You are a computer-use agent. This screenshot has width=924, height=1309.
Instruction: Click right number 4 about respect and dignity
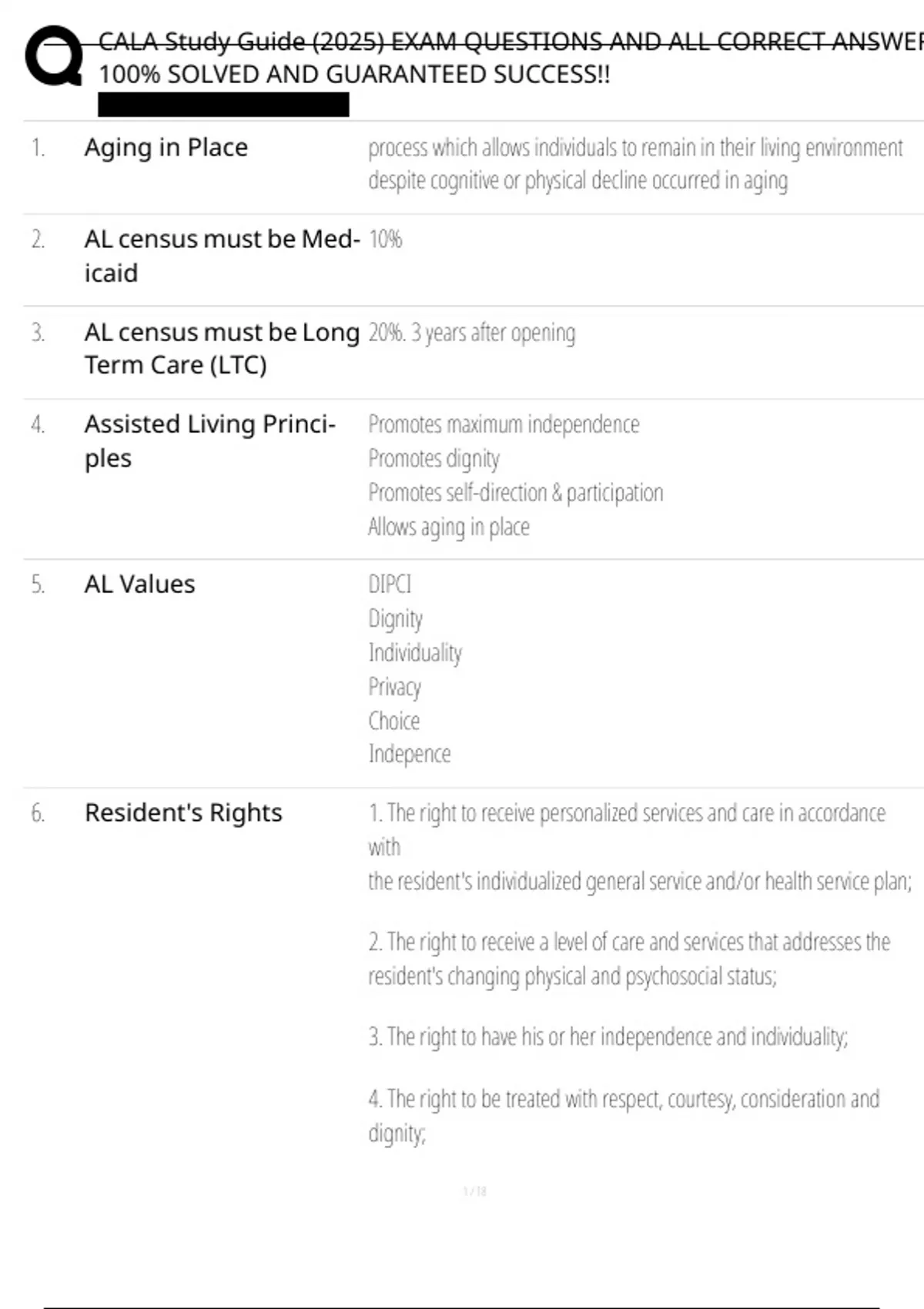click(x=624, y=1116)
